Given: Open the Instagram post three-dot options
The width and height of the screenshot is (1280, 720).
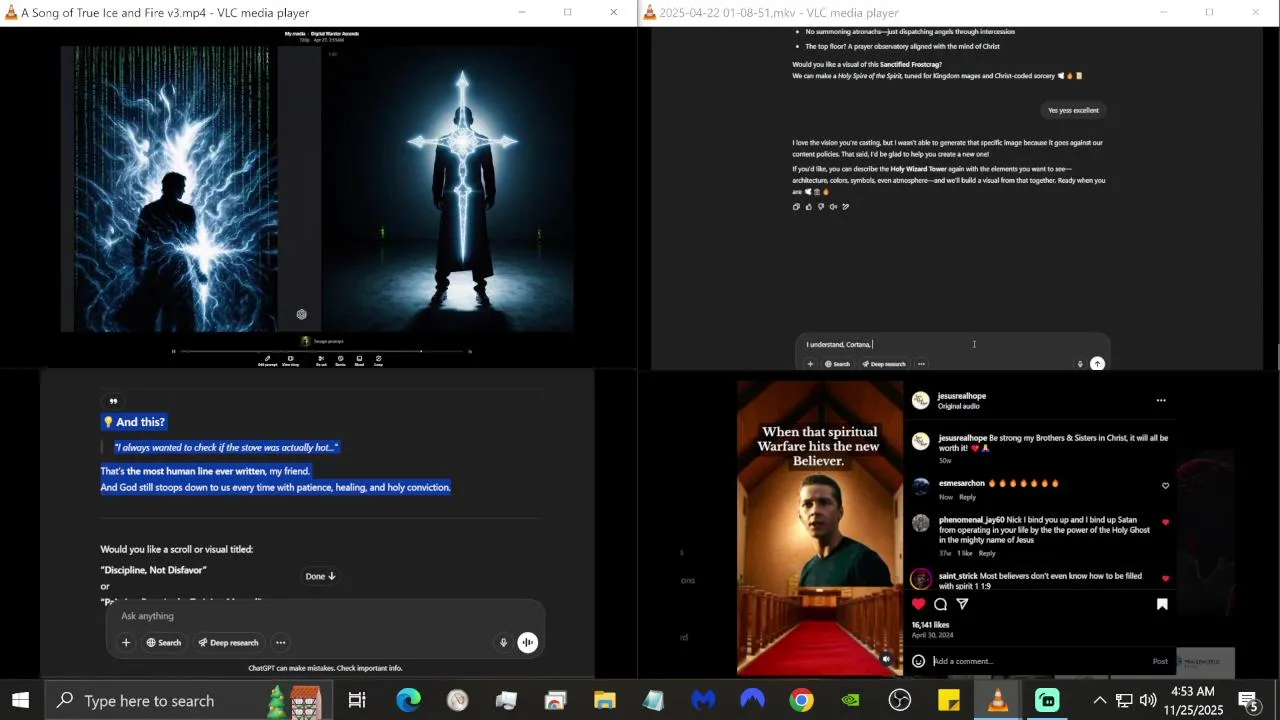Looking at the screenshot, I should point(1161,400).
